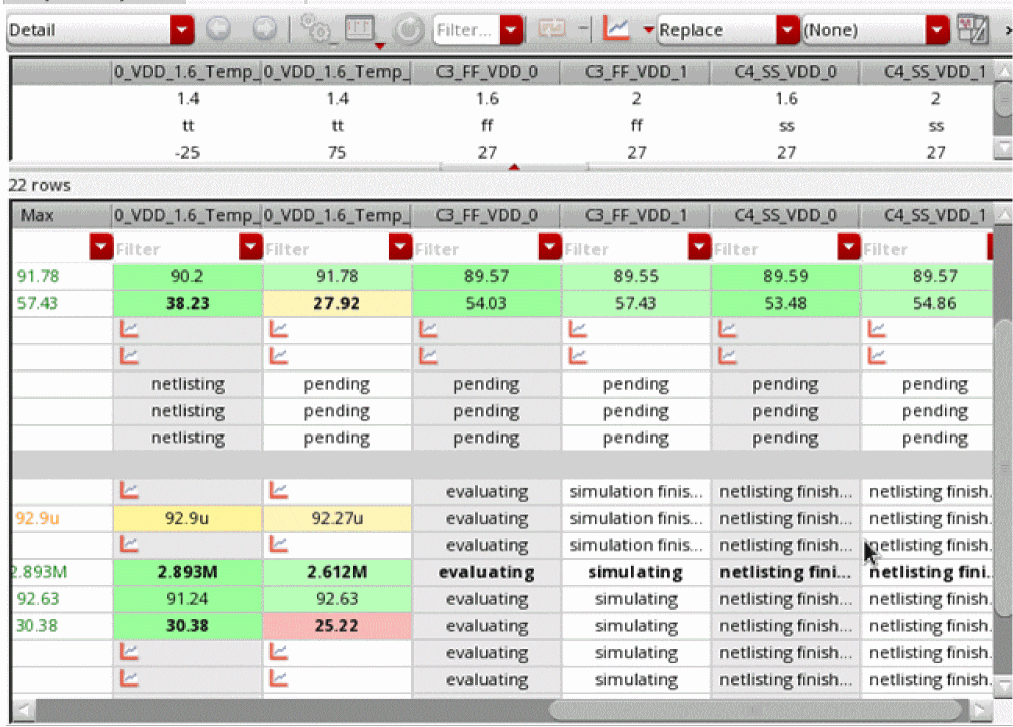Image resolution: width=1013 pixels, height=727 pixels.
Task: Select cell with value 53.48
Action: point(786,304)
